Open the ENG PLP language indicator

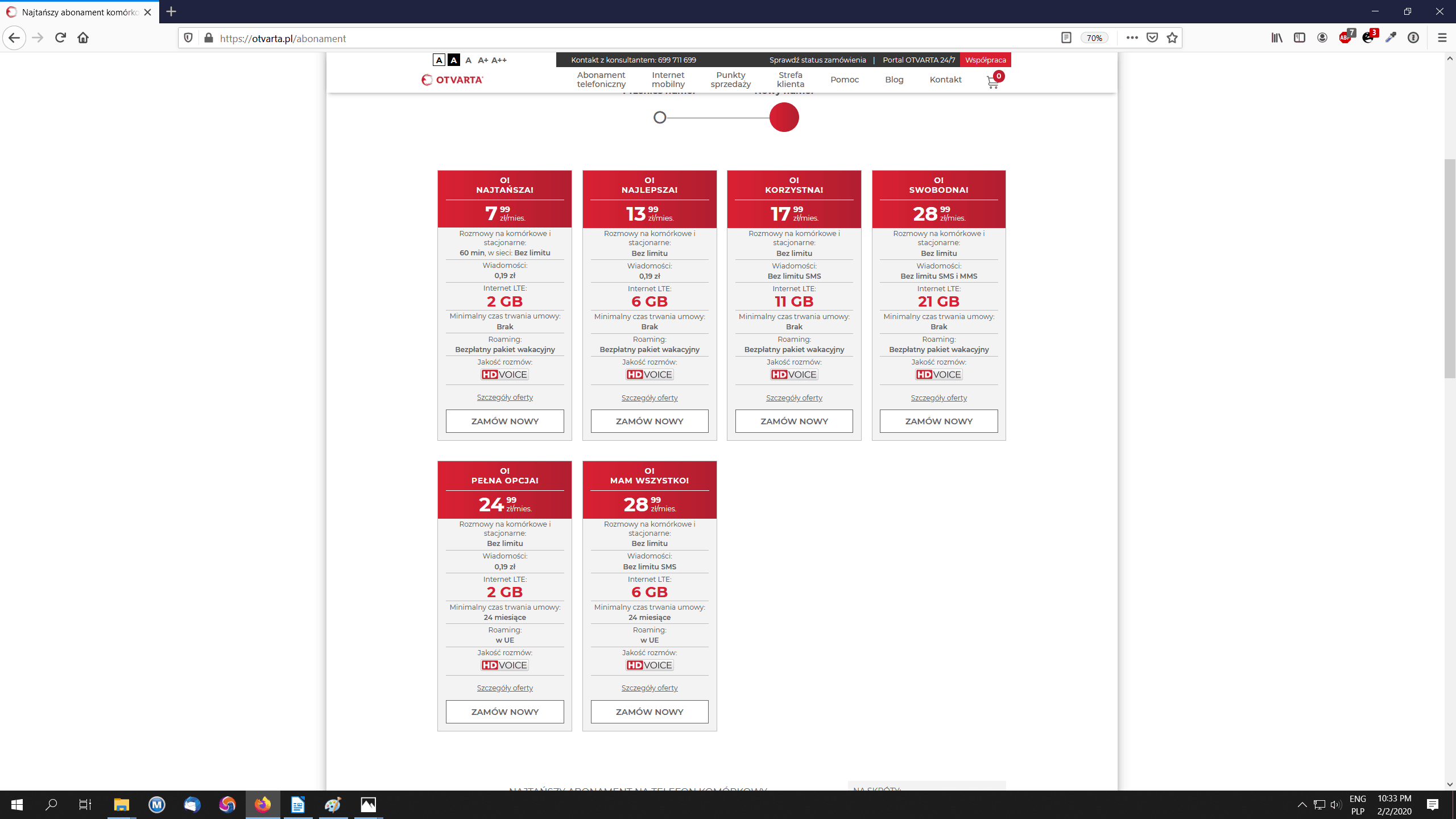click(1358, 805)
